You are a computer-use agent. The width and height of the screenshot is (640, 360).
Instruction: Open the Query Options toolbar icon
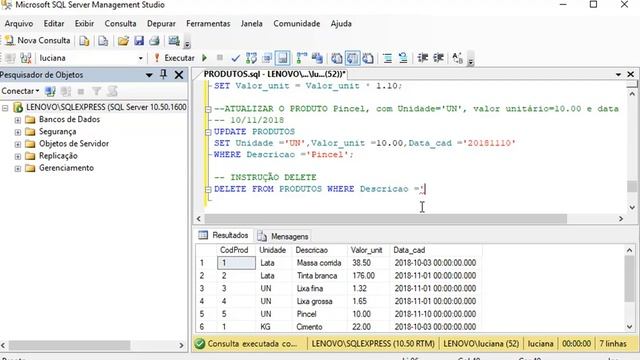click(267, 58)
